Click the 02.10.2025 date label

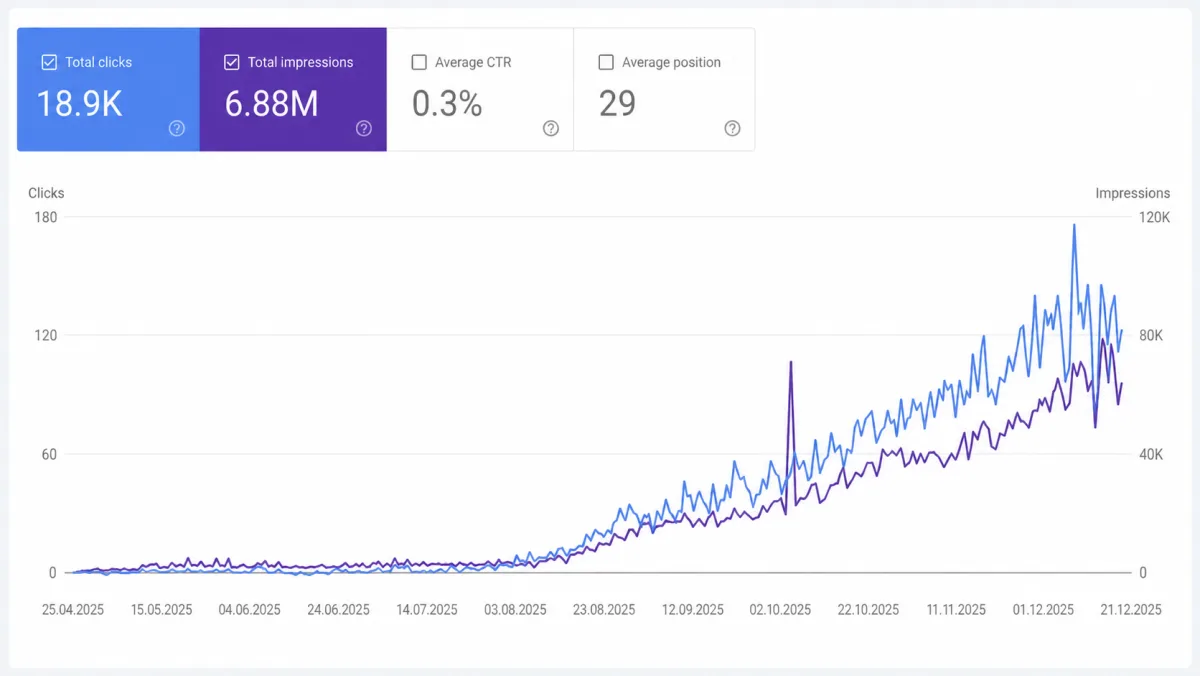pyautogui.click(x=780, y=609)
